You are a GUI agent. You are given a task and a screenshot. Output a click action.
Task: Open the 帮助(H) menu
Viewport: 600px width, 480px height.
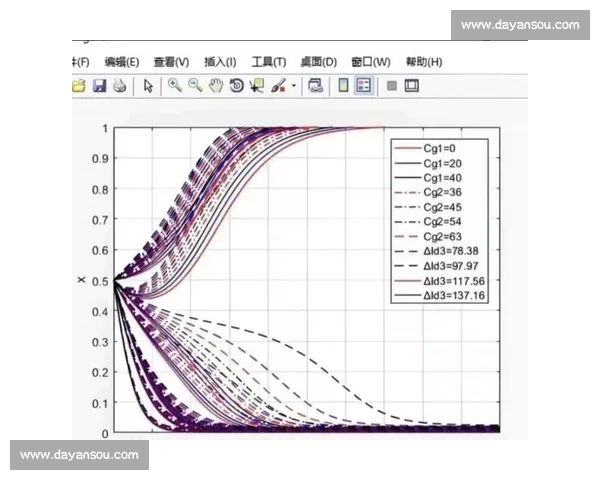423,62
